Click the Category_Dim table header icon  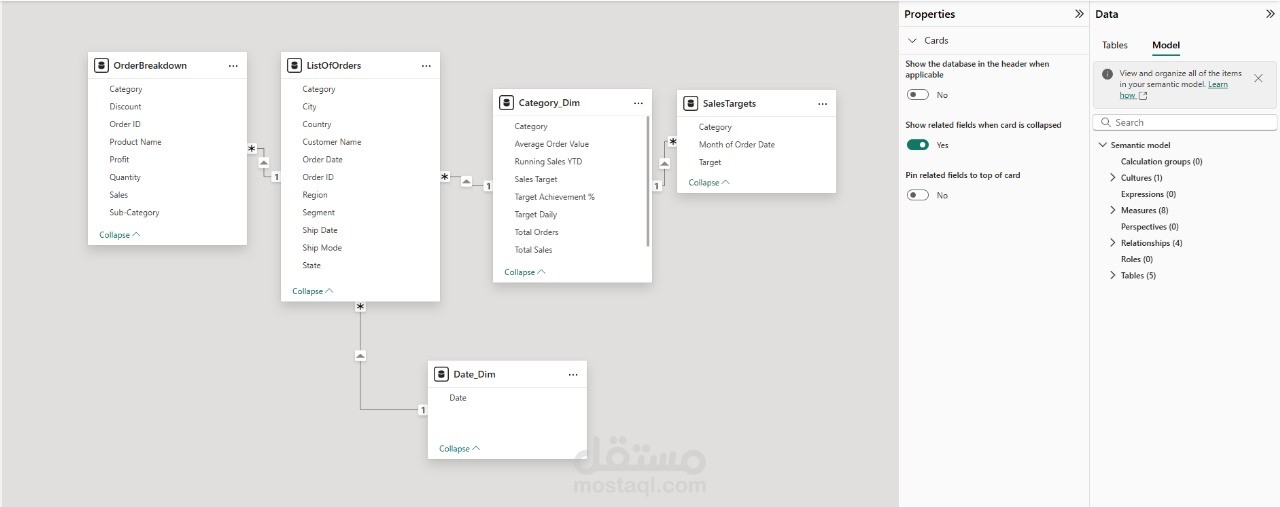(x=507, y=103)
